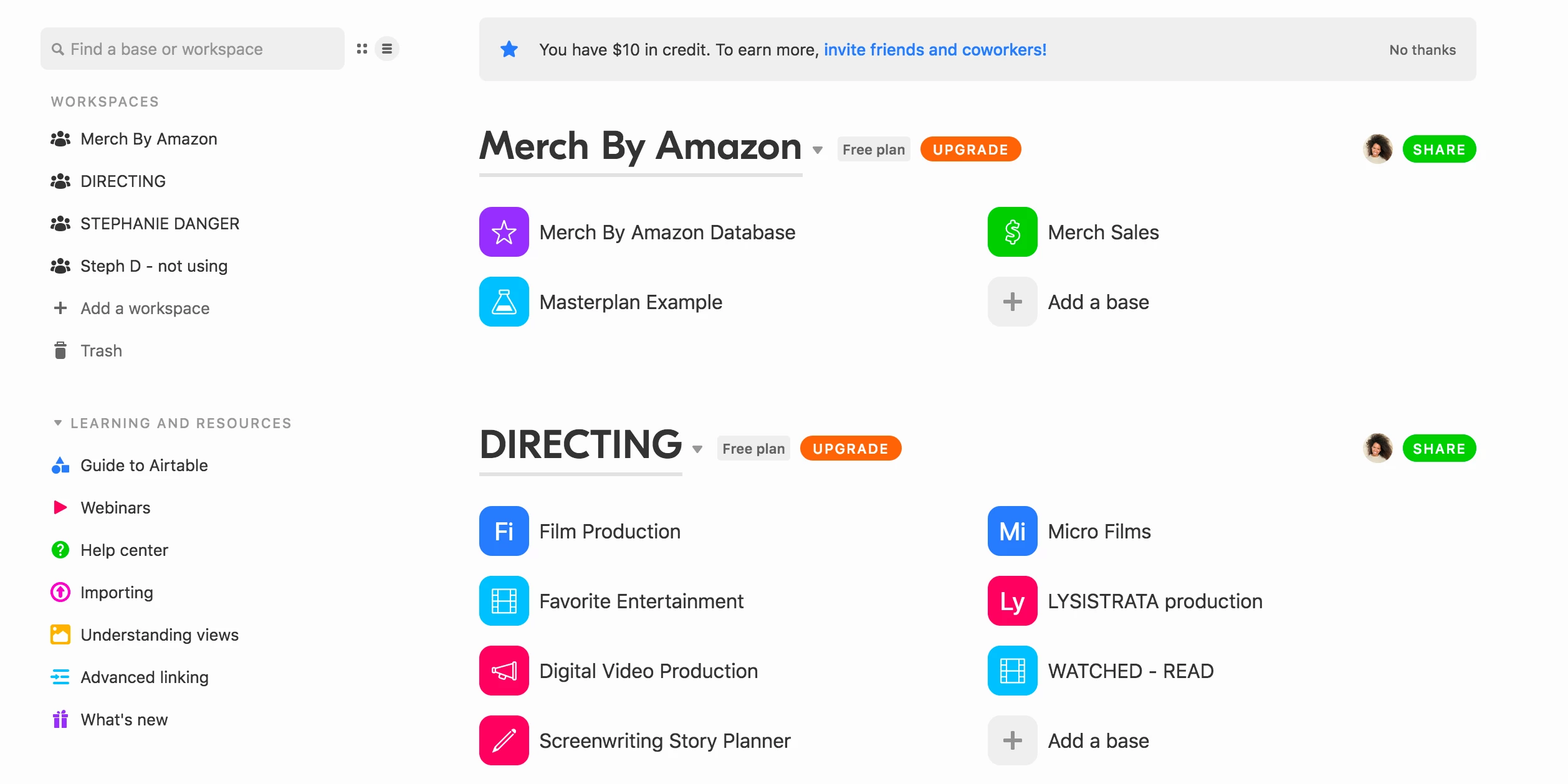The image size is (1568, 784).
Task: Share the DIRECTING workspace
Action: pos(1439,448)
